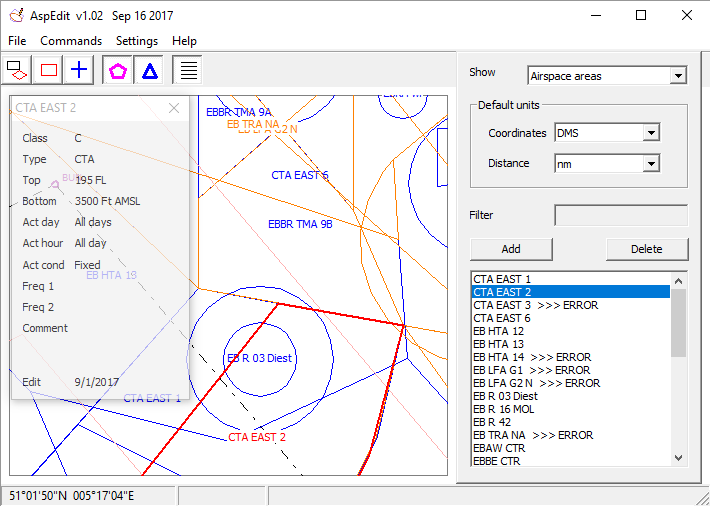Image resolution: width=710 pixels, height=506 pixels.
Task: Click the EBBR TMA 9B map label
Action: coord(300,224)
